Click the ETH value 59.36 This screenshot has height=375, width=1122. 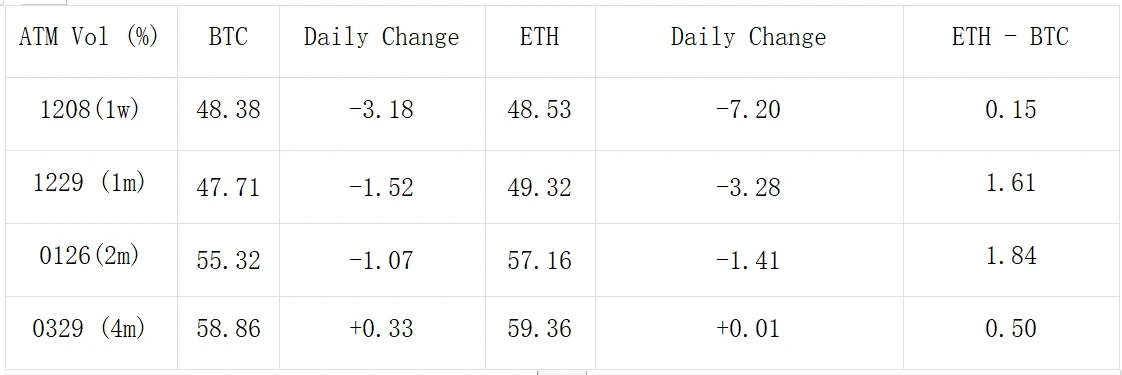coord(540,329)
